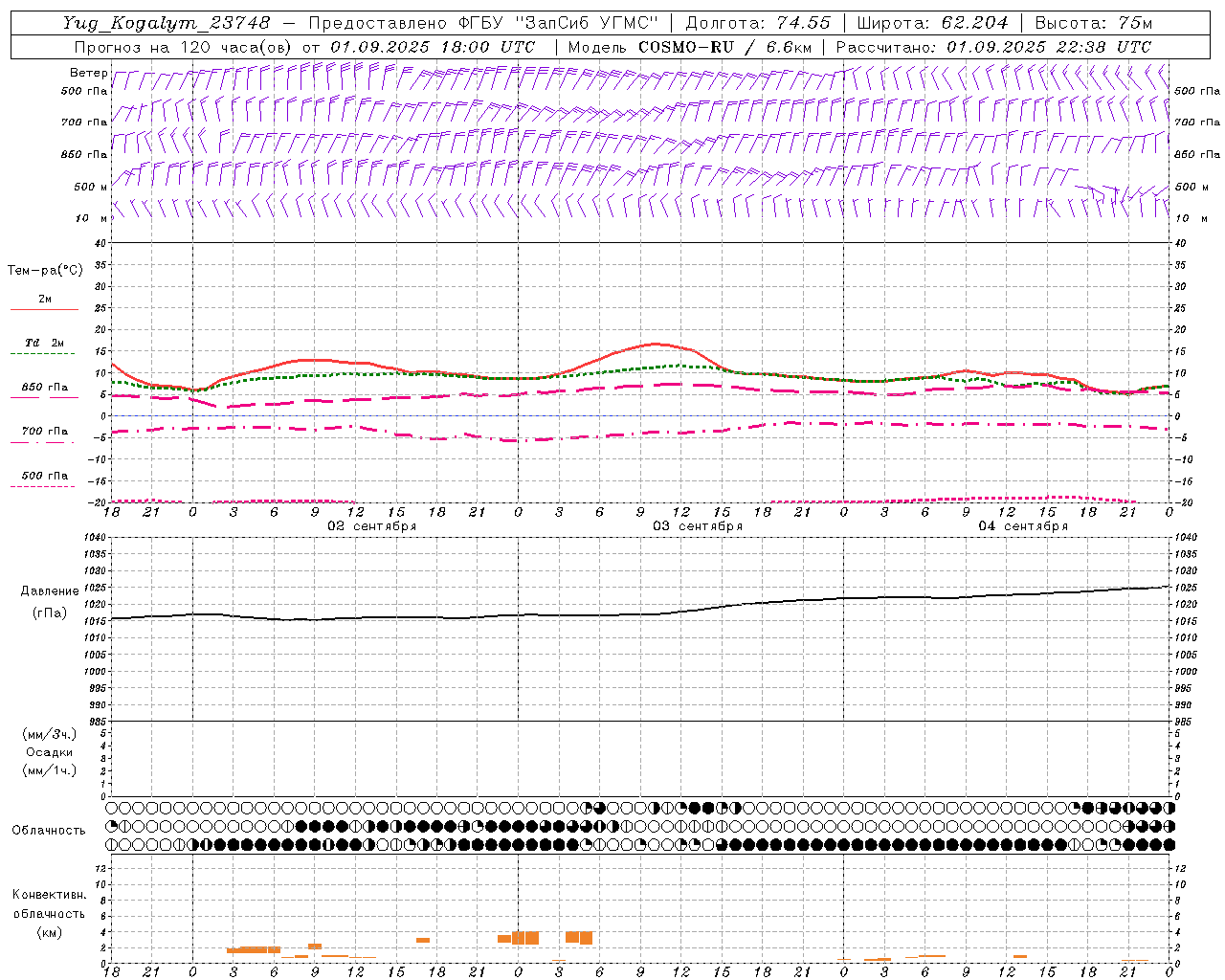Click the Рассчитано: 01.09.2025 22:38 UTC timestamp

(993, 46)
